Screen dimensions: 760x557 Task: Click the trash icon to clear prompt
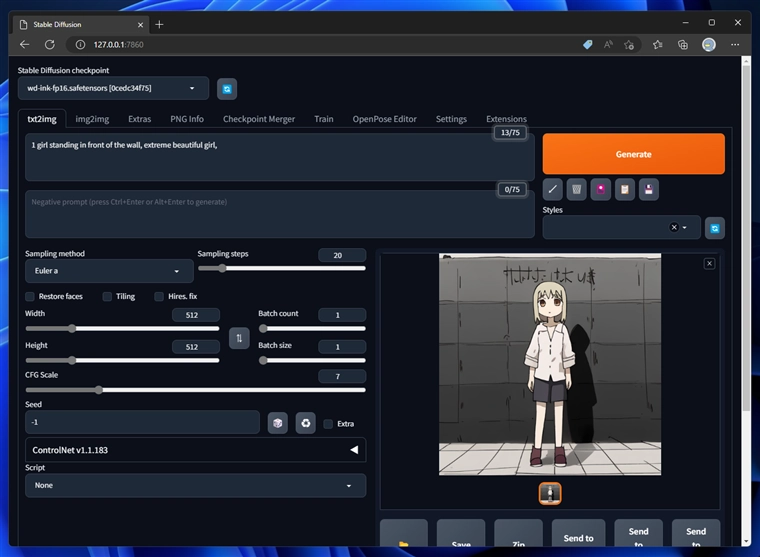pyautogui.click(x=576, y=189)
